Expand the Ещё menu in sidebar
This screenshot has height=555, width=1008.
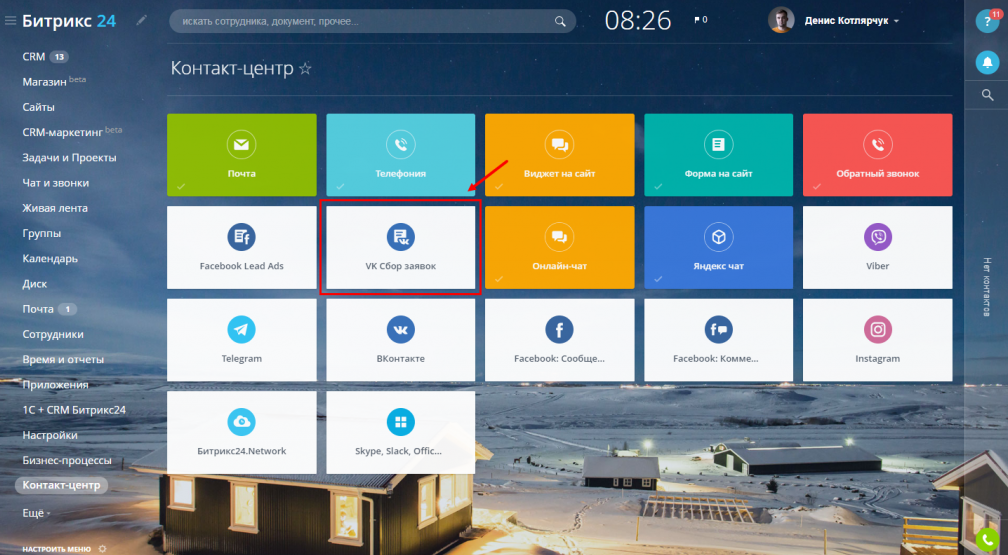click(x=35, y=512)
